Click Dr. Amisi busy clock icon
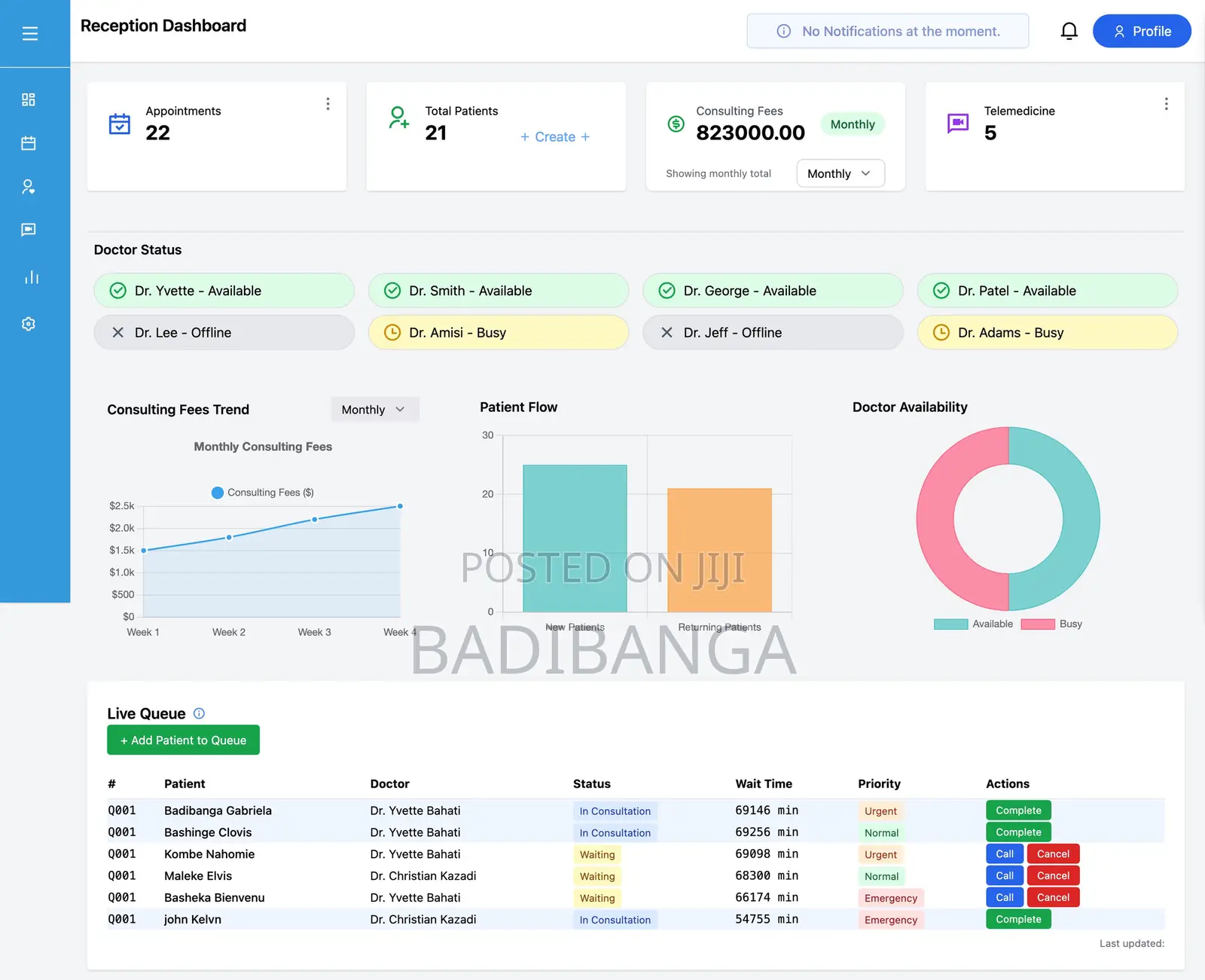Viewport: 1205px width, 980px height. pos(392,332)
